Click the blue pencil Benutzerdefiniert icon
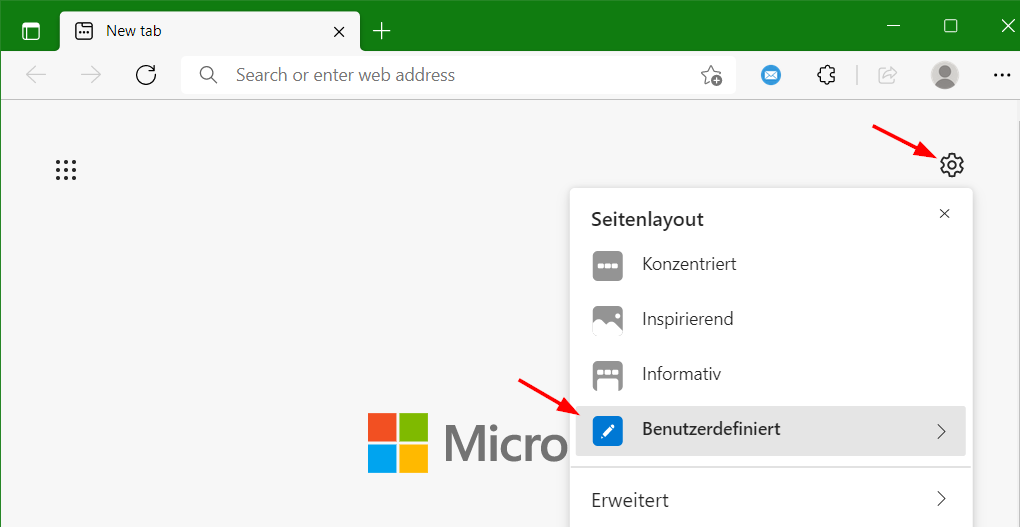1020x527 pixels. [608, 431]
